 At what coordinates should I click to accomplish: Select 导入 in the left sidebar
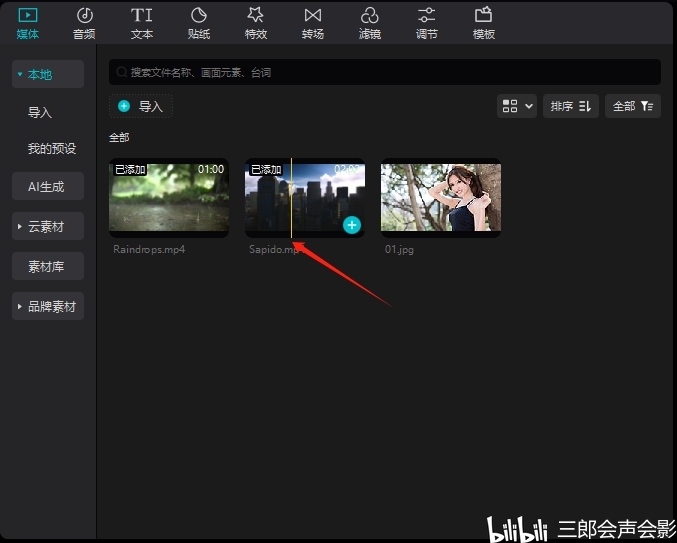[x=40, y=113]
